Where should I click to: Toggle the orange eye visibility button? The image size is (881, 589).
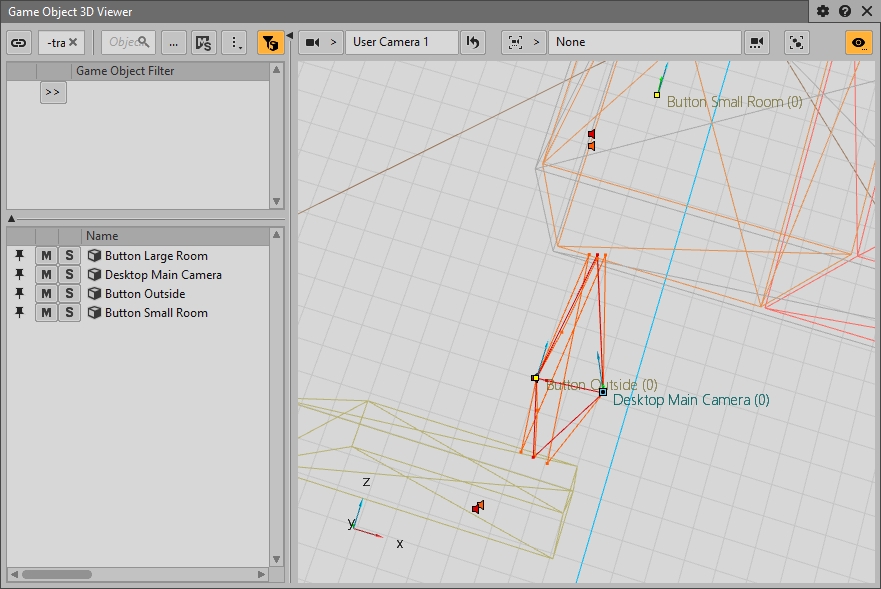coord(858,42)
